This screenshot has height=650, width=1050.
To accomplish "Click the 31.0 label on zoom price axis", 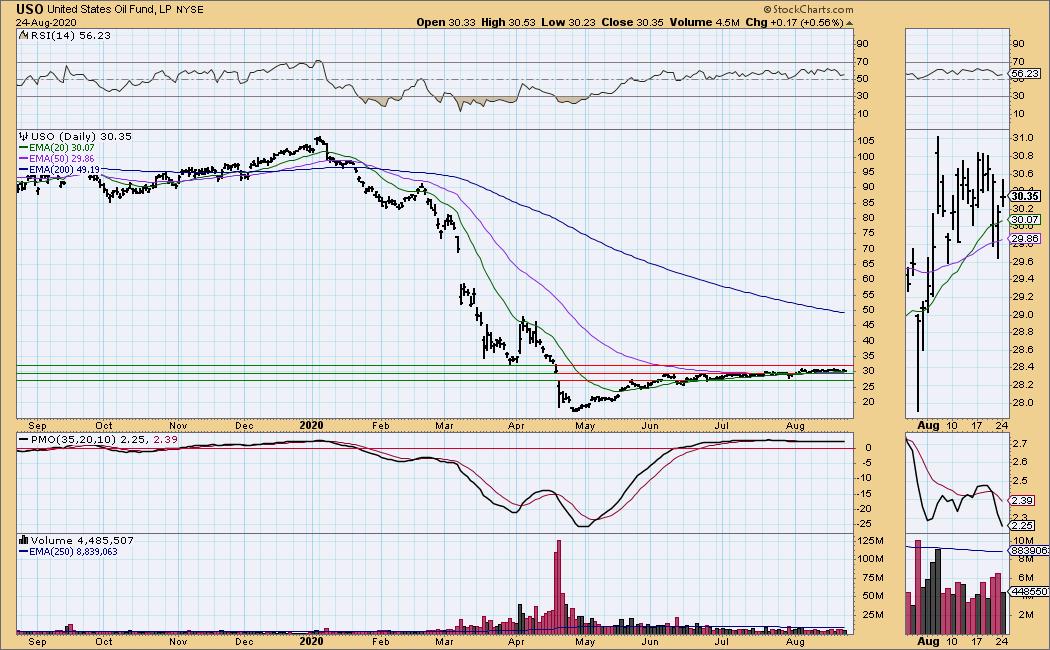I will coord(1023,138).
